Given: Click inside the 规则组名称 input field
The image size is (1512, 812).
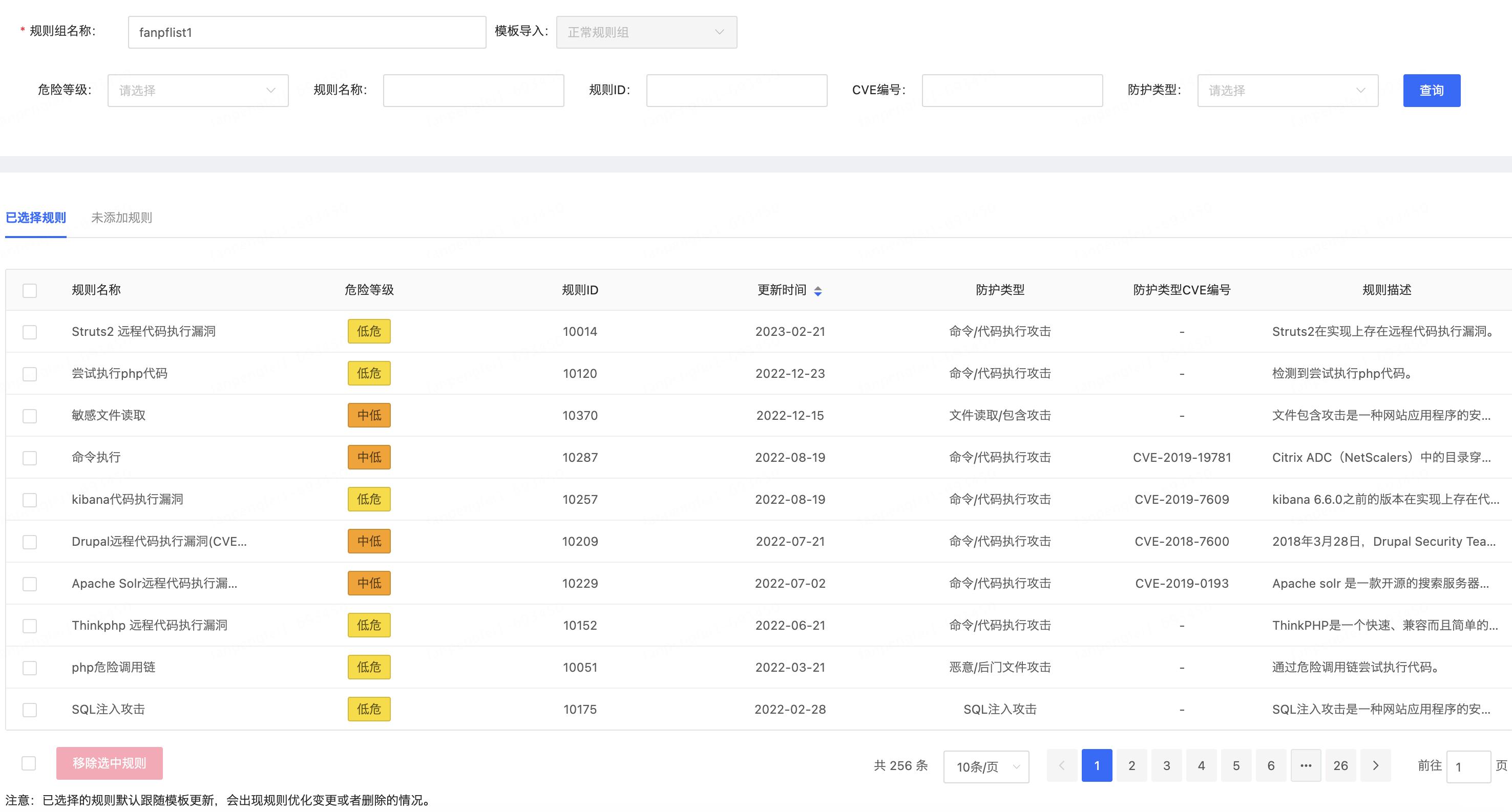Looking at the screenshot, I should coord(306,32).
